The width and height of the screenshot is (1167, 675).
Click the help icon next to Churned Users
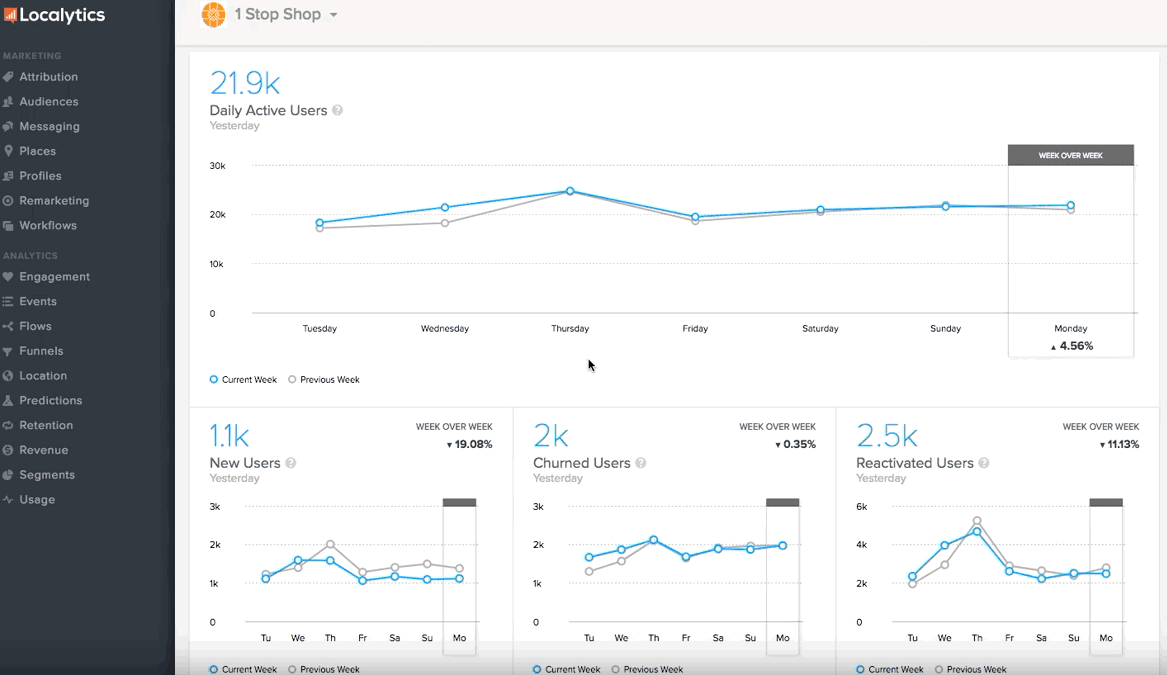pos(641,463)
